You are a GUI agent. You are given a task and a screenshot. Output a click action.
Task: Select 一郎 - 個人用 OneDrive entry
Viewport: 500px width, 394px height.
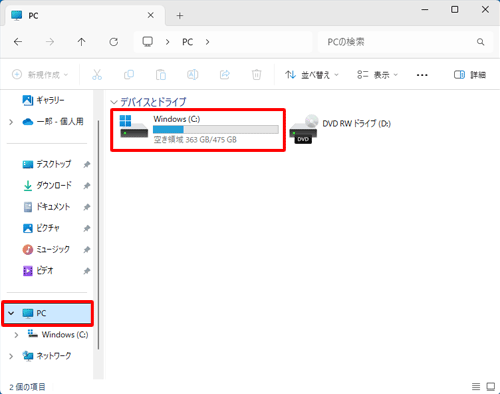(53, 122)
